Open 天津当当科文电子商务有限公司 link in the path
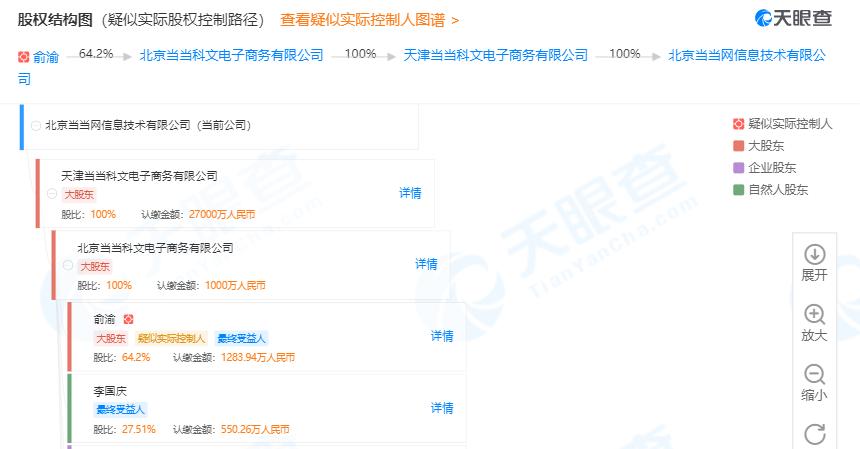The height and width of the screenshot is (449, 860). click(x=496, y=55)
